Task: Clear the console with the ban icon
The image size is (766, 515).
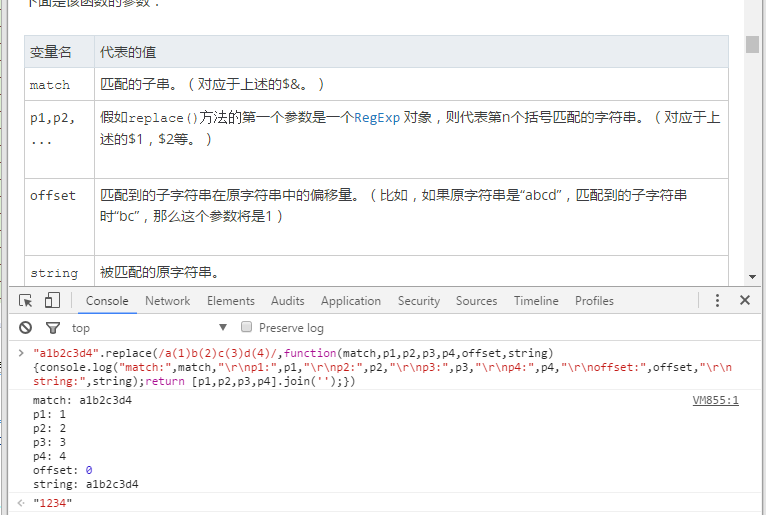Action: [25, 327]
